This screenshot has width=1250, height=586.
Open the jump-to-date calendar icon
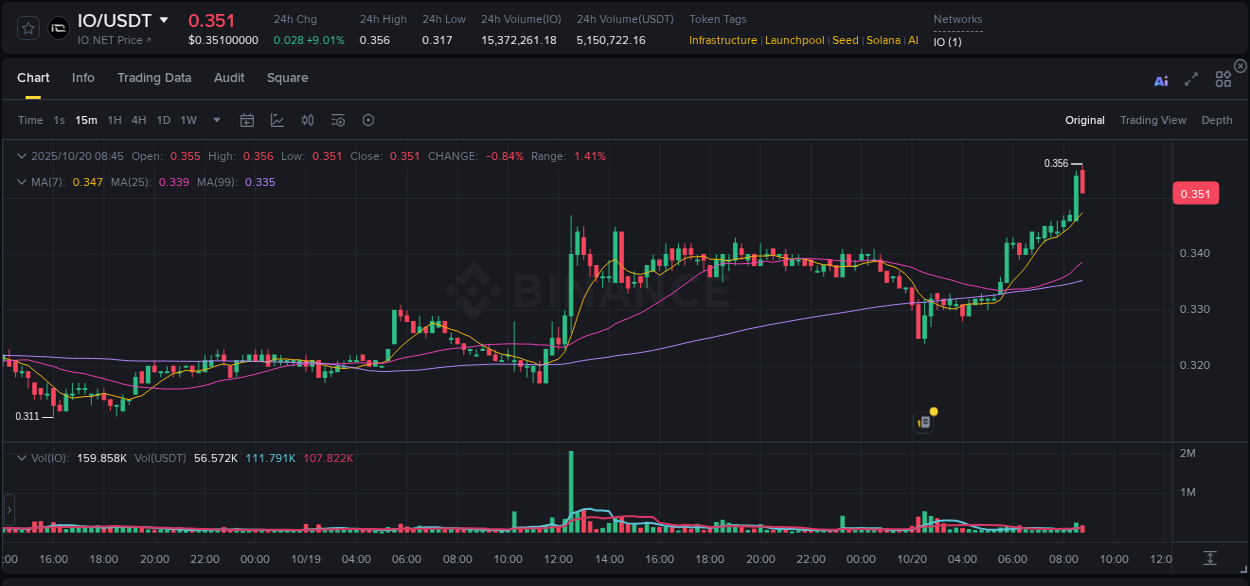247,120
